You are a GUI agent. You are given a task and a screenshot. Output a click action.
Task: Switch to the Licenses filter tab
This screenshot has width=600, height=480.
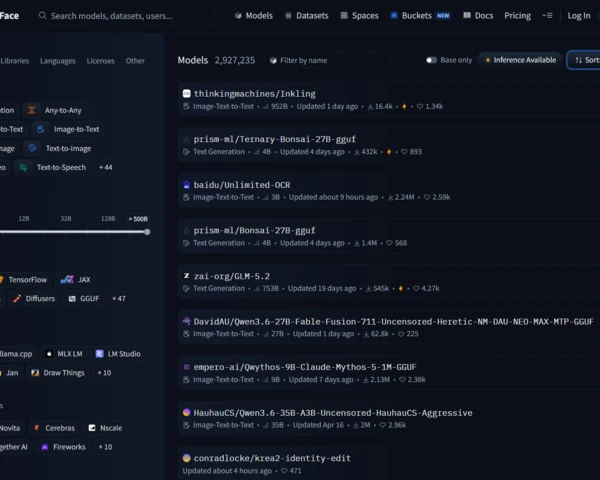tap(100, 61)
